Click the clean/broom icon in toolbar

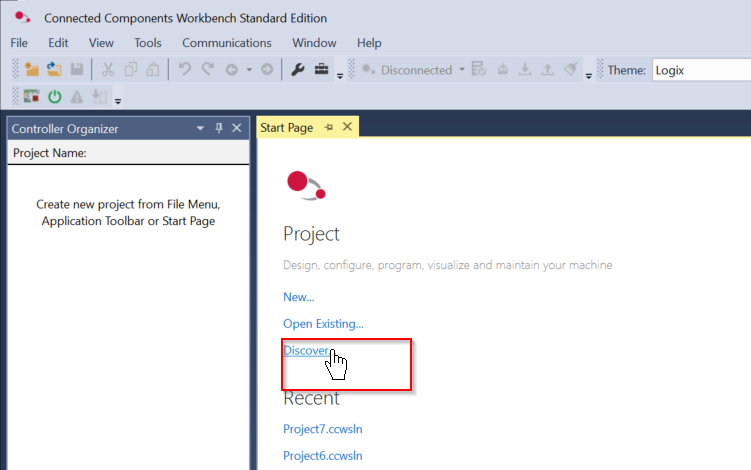pyautogui.click(x=570, y=69)
